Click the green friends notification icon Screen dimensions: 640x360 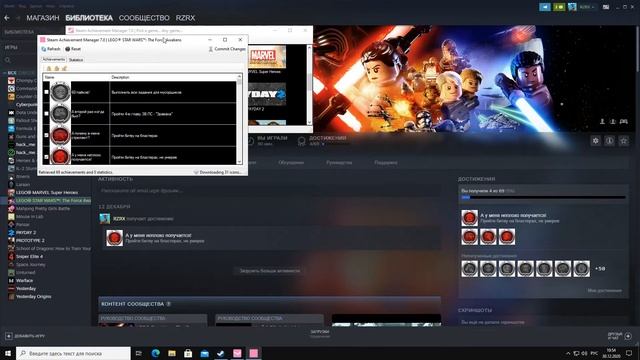tap(559, 7)
